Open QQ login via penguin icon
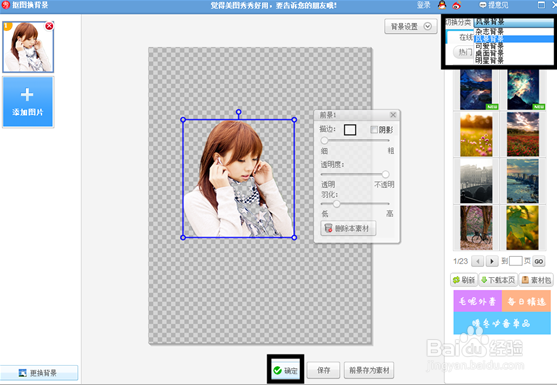 [442, 5]
